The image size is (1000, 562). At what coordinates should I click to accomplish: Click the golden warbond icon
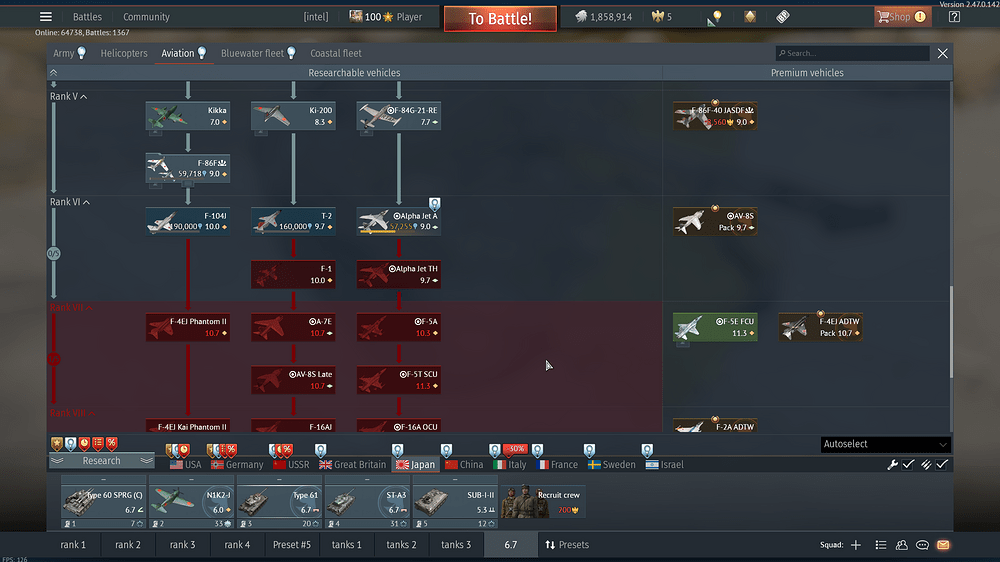pos(750,17)
